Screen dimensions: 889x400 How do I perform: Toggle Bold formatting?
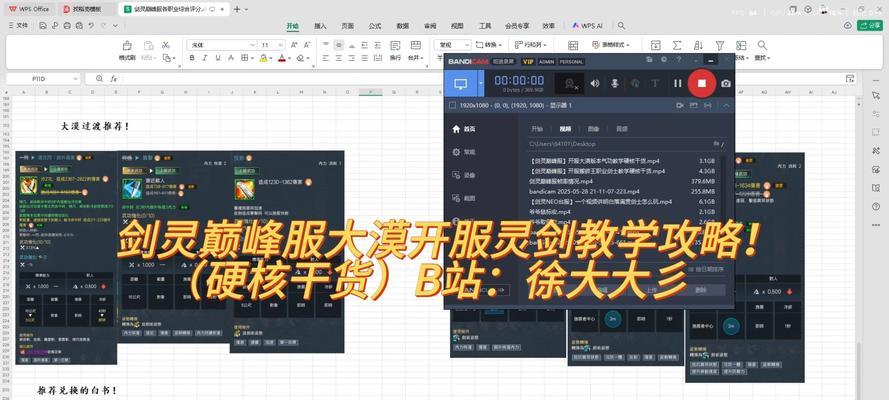pos(192,58)
